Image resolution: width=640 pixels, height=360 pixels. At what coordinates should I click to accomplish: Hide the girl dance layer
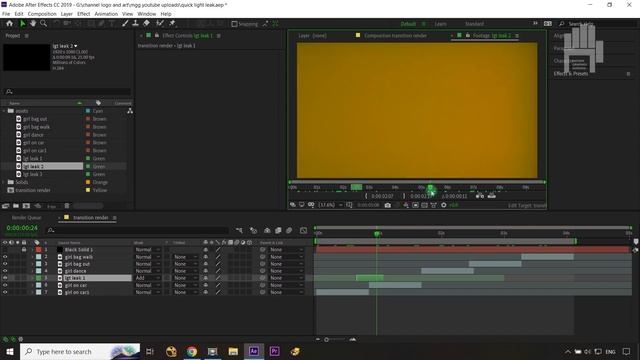point(5,271)
